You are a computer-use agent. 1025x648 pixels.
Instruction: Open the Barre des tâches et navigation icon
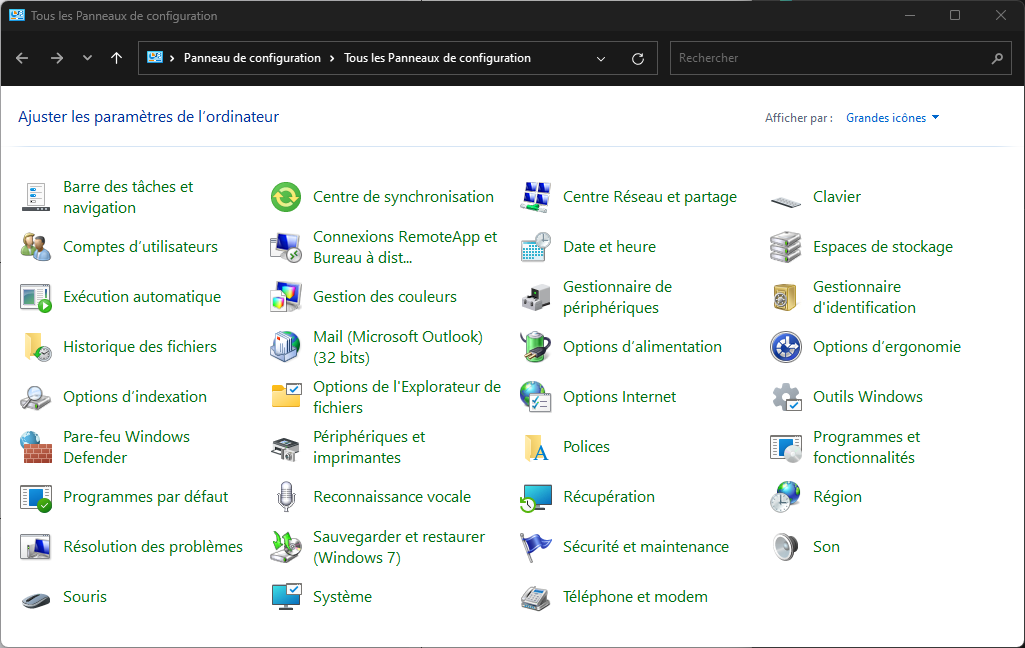coord(35,197)
